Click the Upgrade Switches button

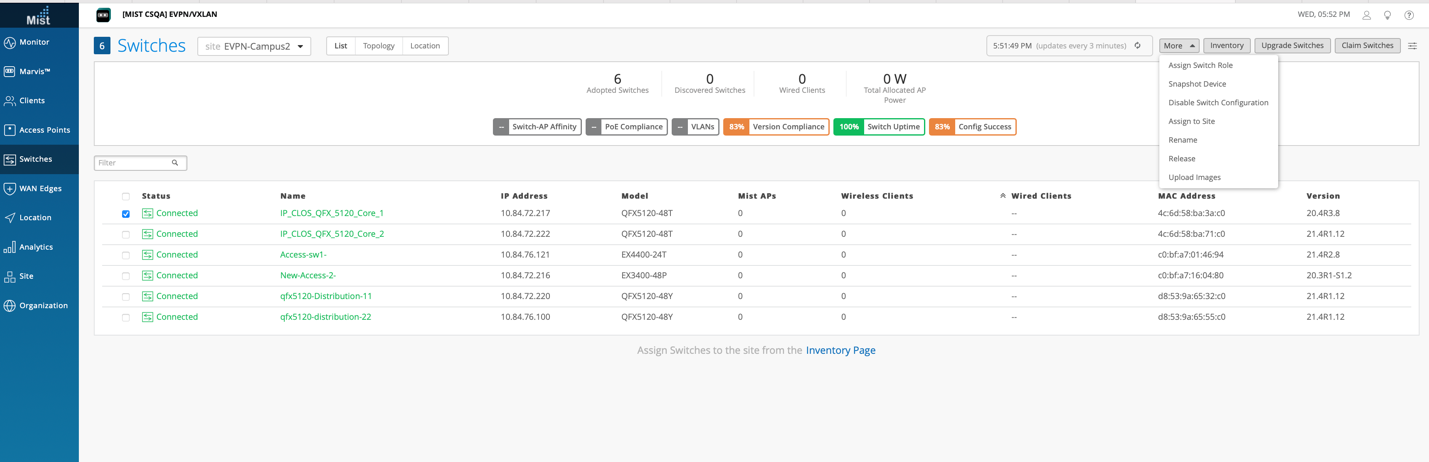pyautogui.click(x=1292, y=46)
